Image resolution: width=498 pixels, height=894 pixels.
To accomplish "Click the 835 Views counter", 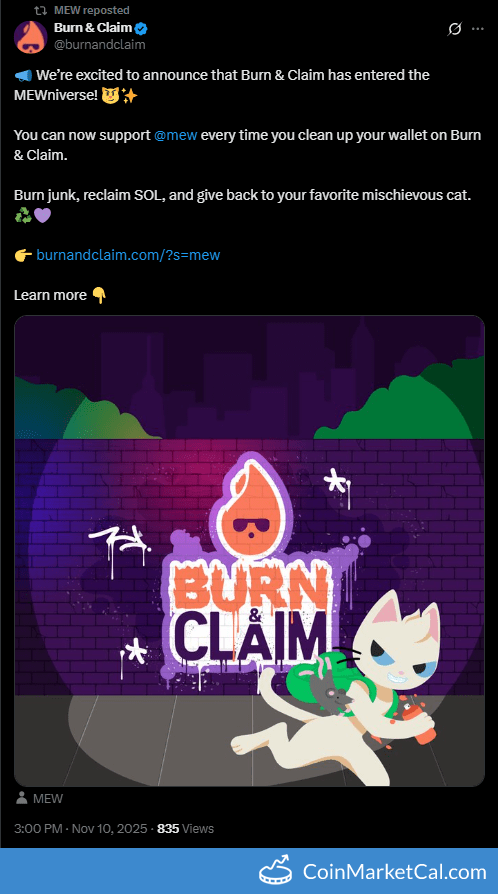I will 185,828.
